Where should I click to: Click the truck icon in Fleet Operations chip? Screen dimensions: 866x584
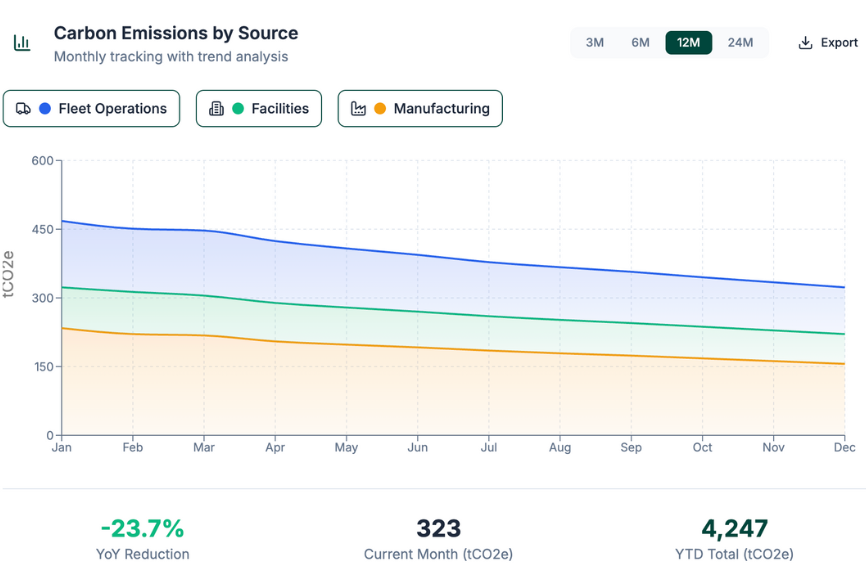(24, 109)
